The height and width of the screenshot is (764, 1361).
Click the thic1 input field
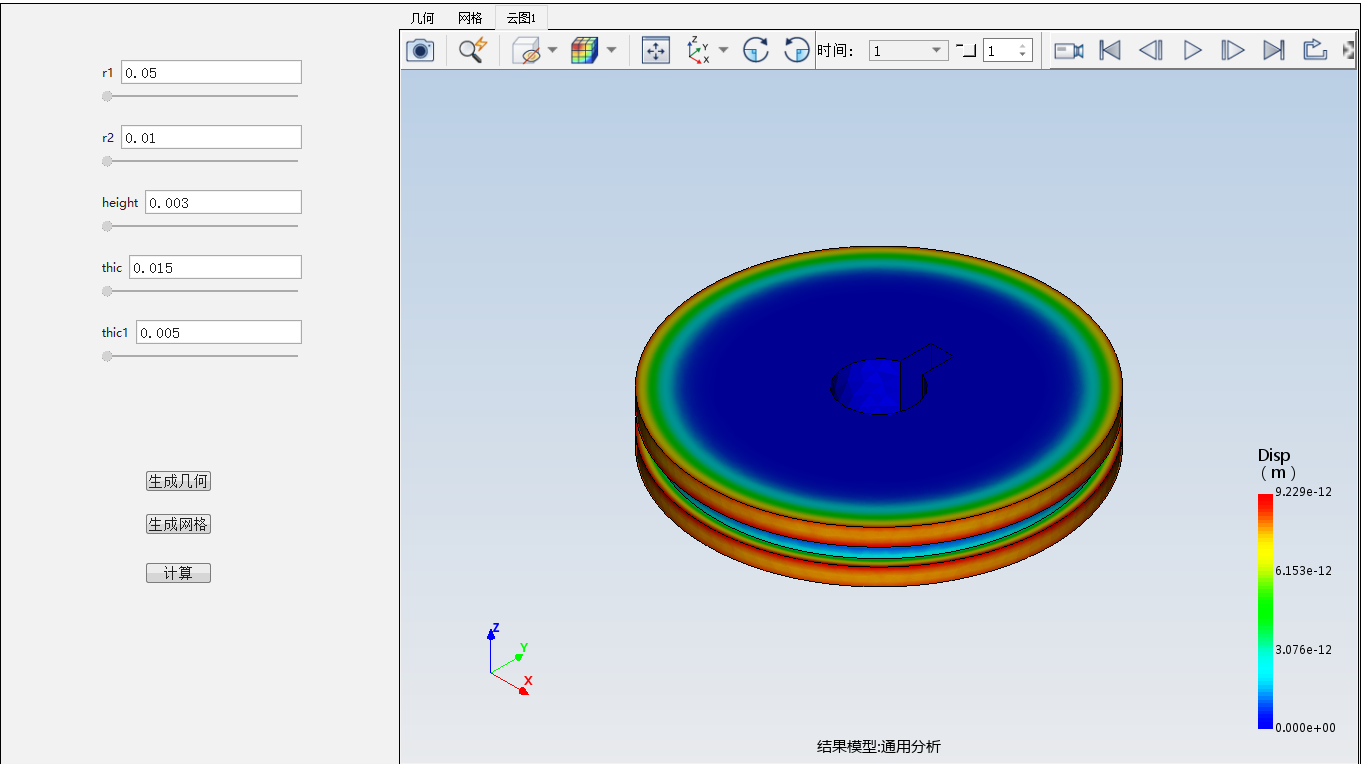[219, 332]
